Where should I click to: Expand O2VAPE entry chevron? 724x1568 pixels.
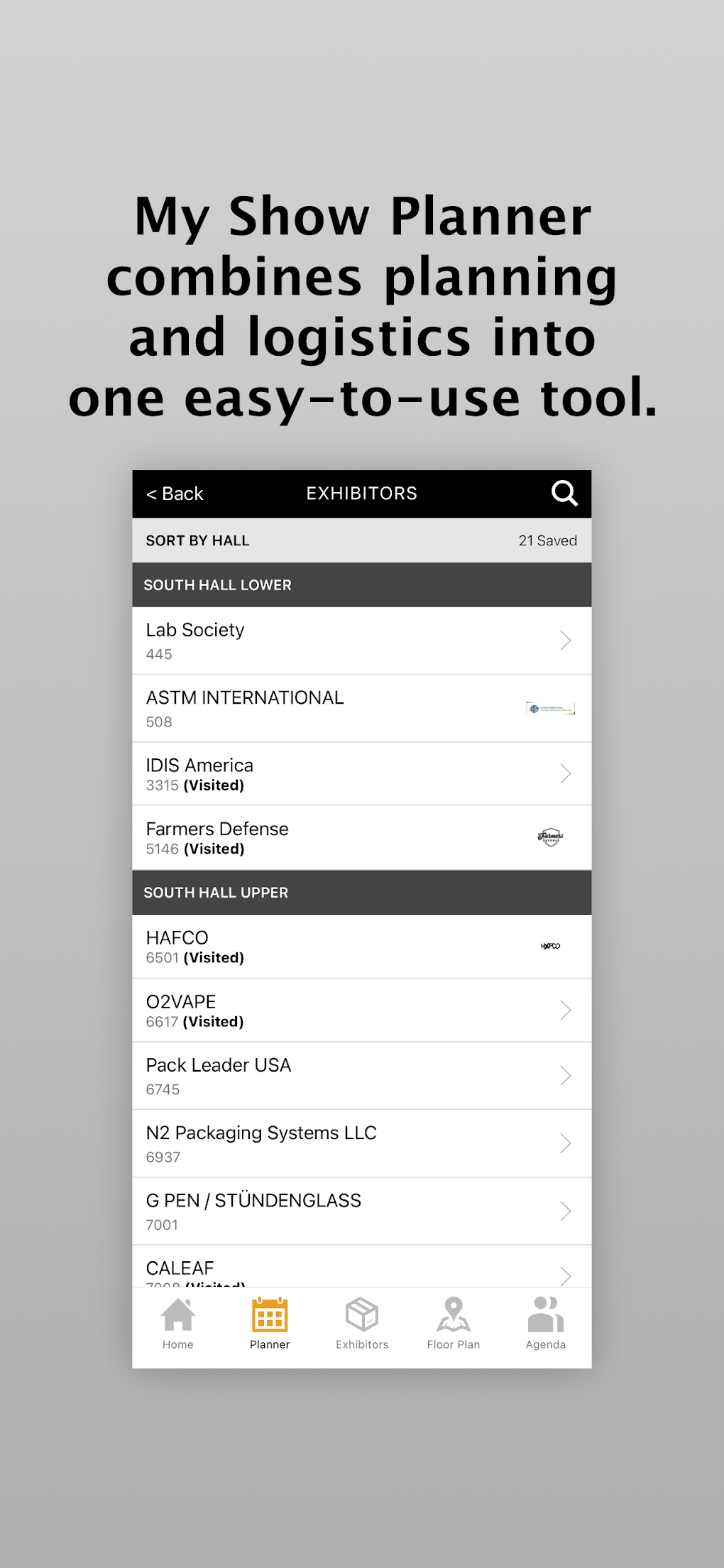click(565, 1010)
